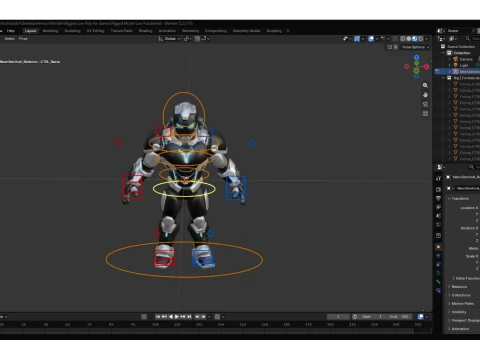Open the World properties tab
This screenshot has width=480, height=360.
tap(438, 224)
